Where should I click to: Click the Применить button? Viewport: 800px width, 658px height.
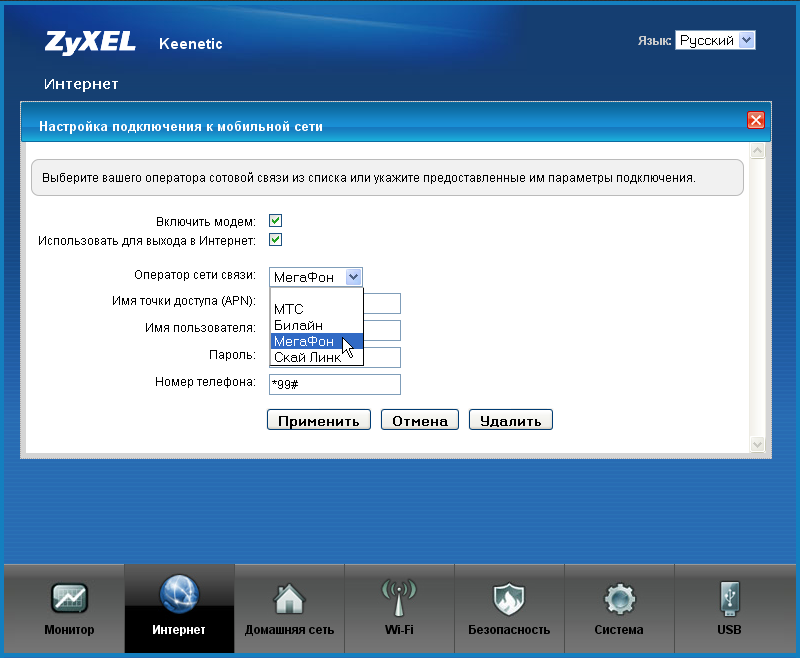pyautogui.click(x=319, y=420)
